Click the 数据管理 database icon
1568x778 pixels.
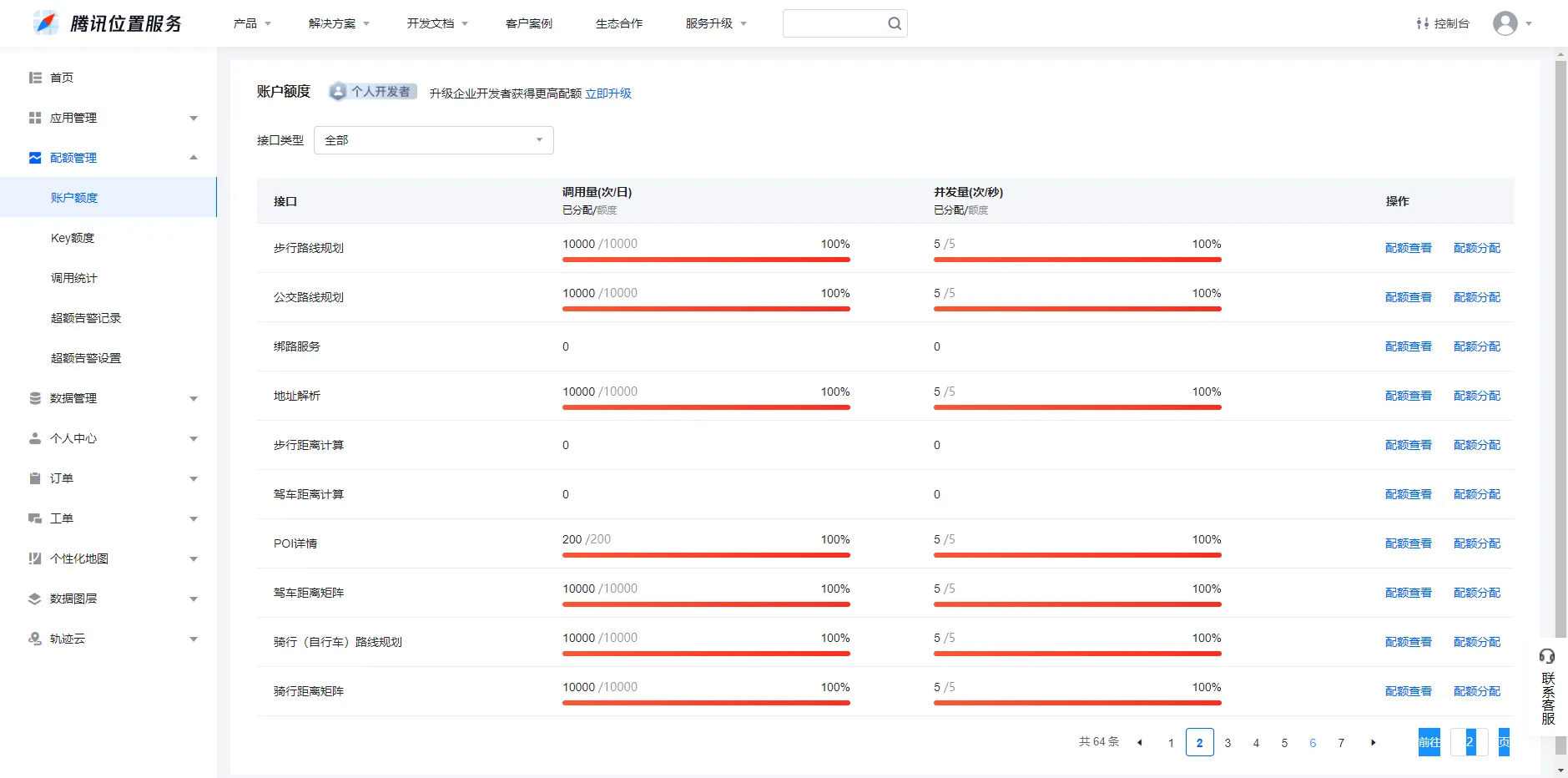(35, 398)
